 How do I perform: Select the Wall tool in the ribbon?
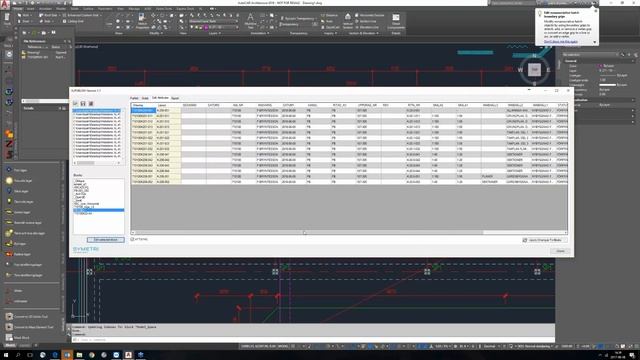[23, 15]
